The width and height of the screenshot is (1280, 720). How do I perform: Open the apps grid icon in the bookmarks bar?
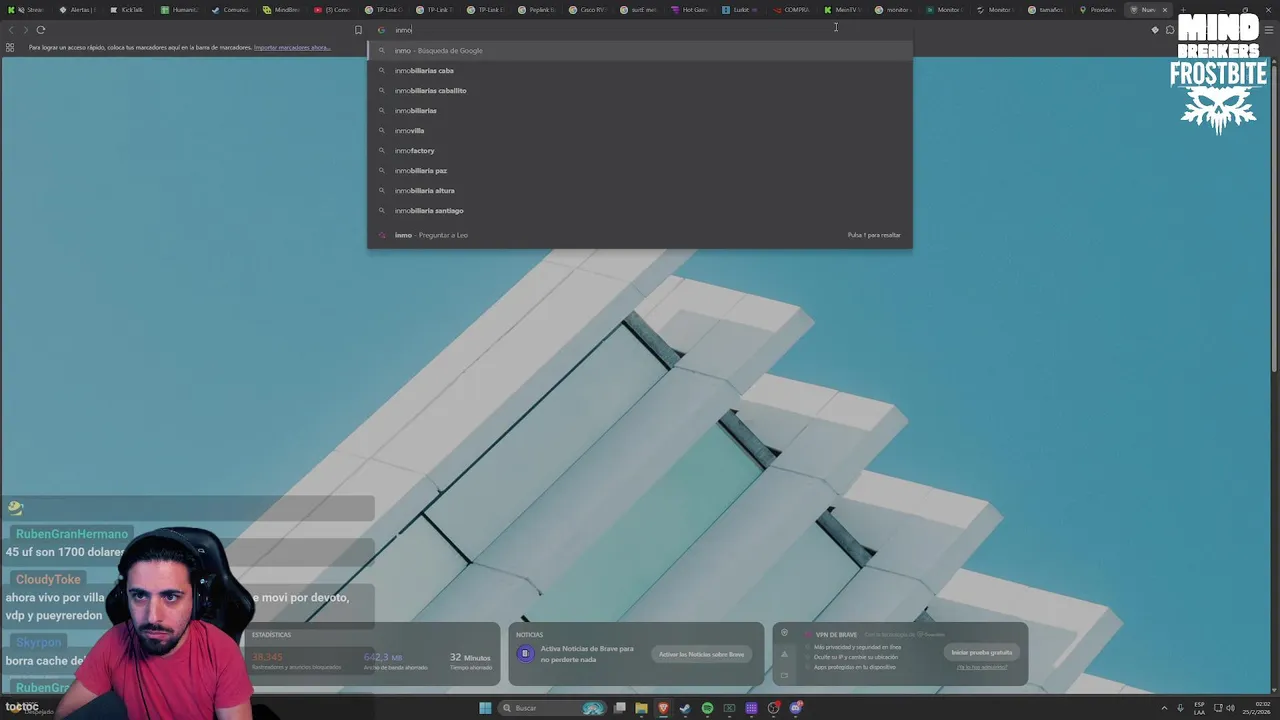coord(10,47)
